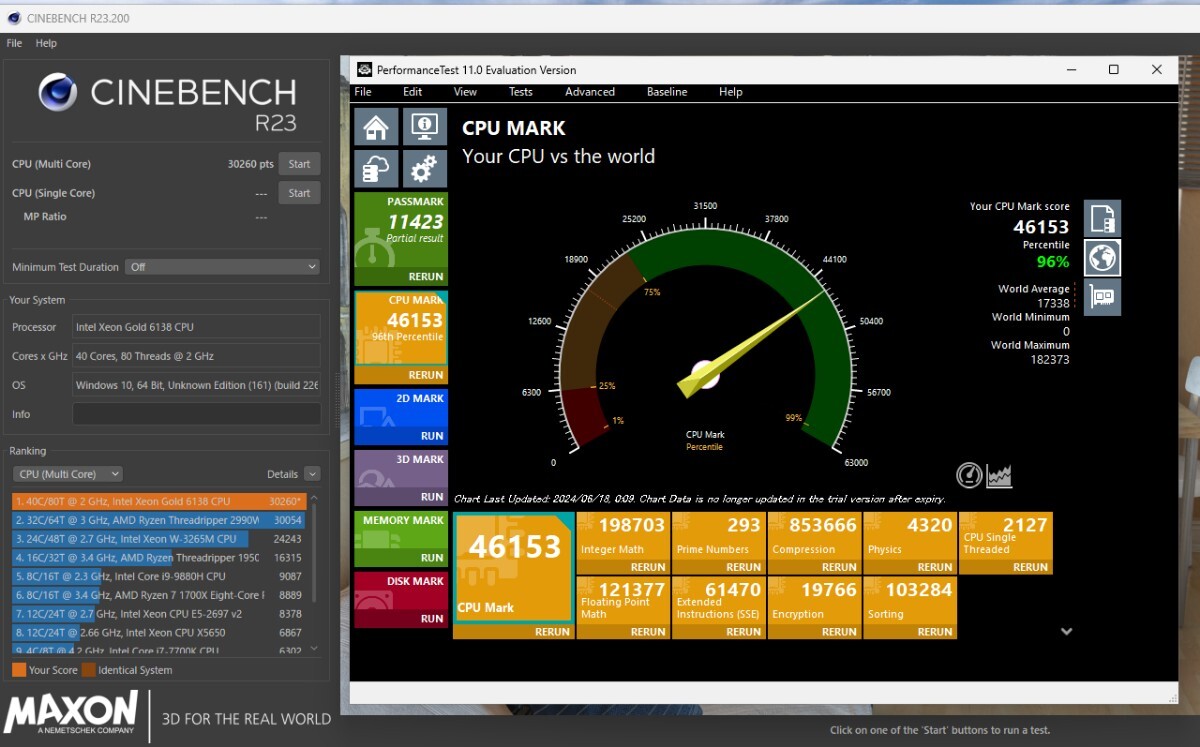Switch to the distribution graph view icon
The image size is (1200, 747).
pyautogui.click(x=999, y=475)
